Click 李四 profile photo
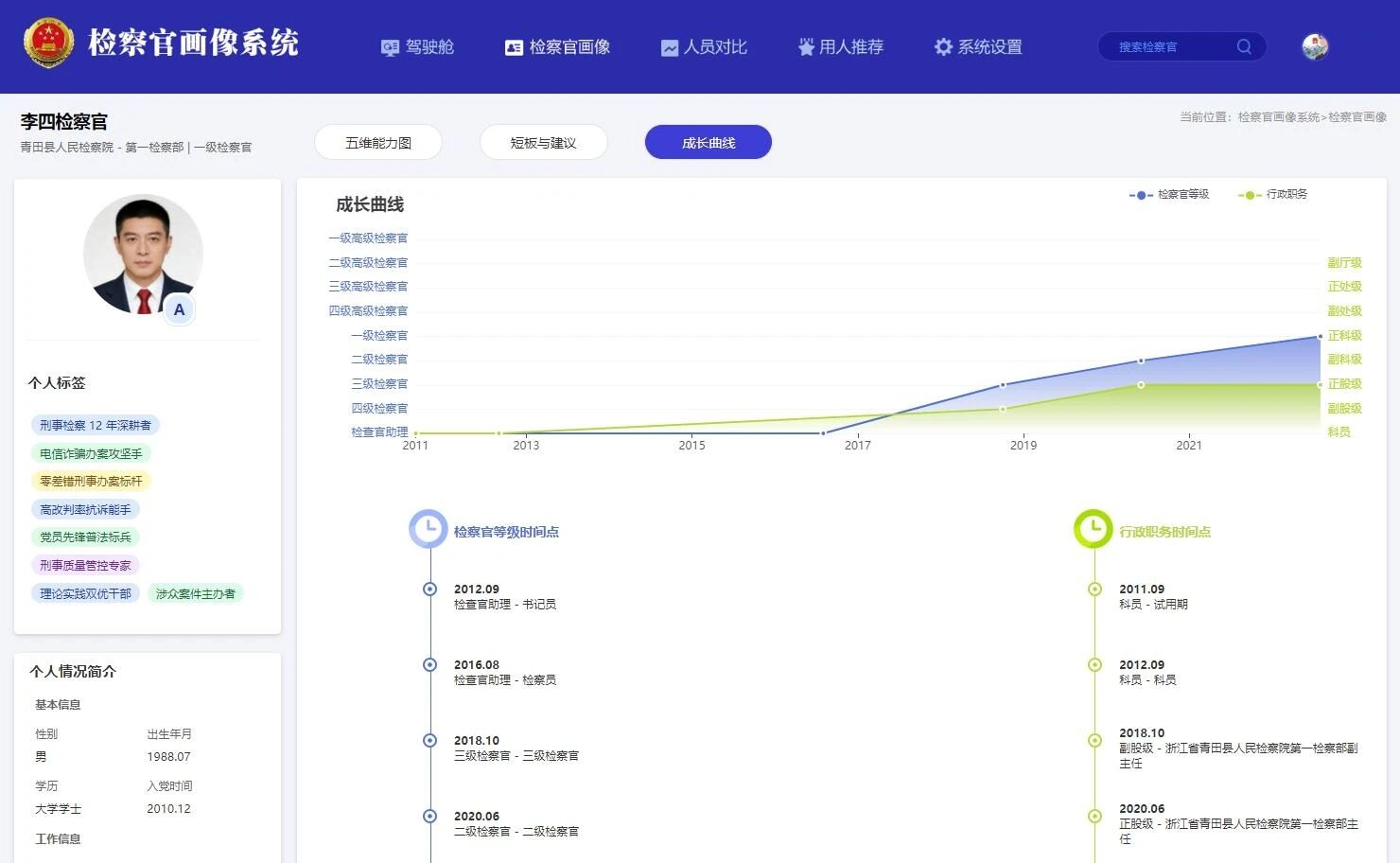The height and width of the screenshot is (863, 1400). point(143,254)
